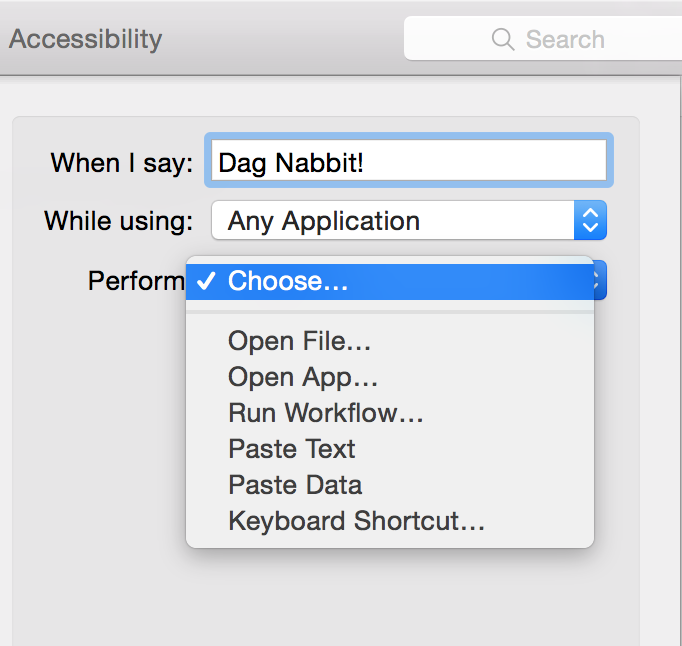Click the separator line below Choose…
Image resolution: width=682 pixels, height=646 pixels.
pos(390,311)
